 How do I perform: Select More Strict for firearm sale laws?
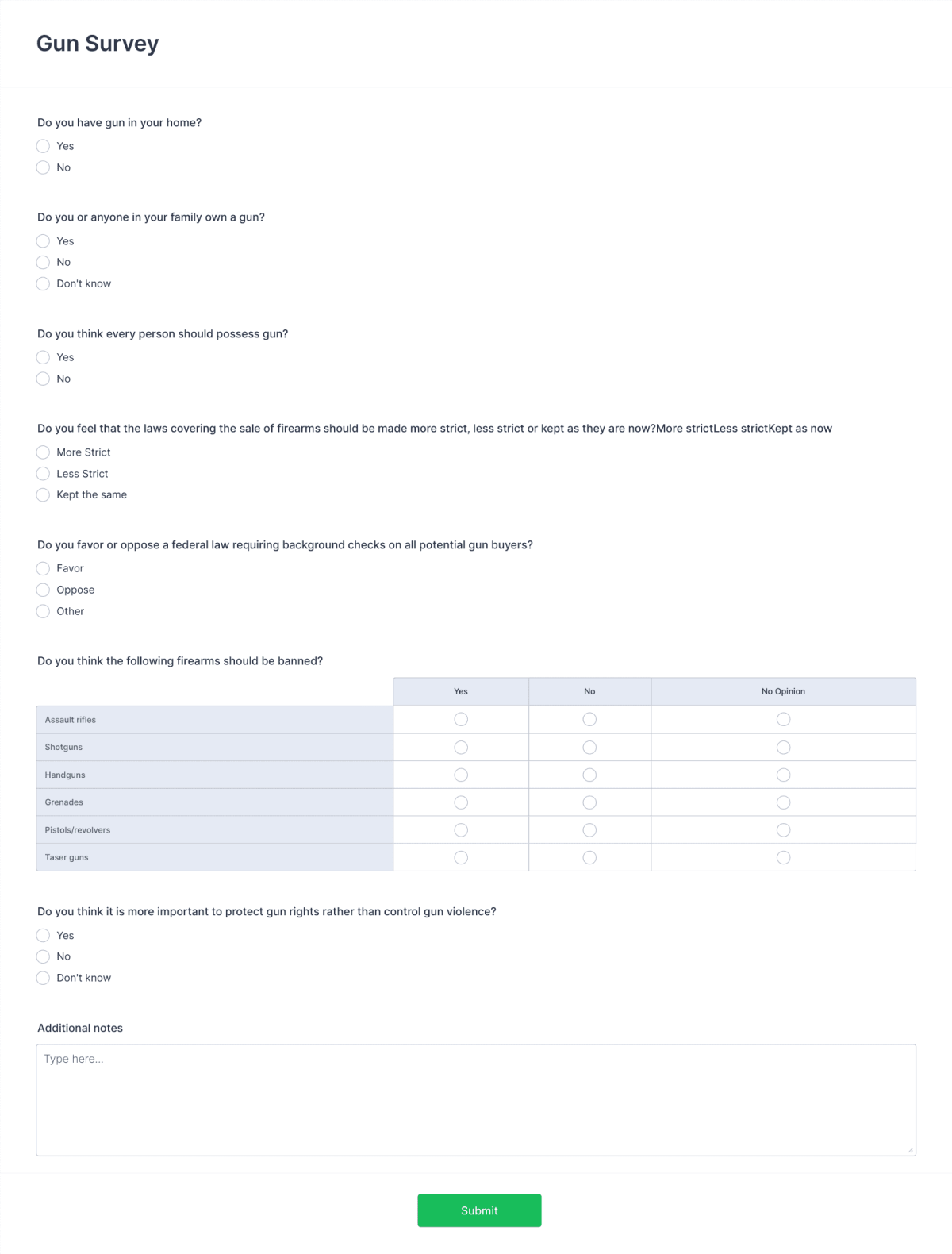point(44,452)
